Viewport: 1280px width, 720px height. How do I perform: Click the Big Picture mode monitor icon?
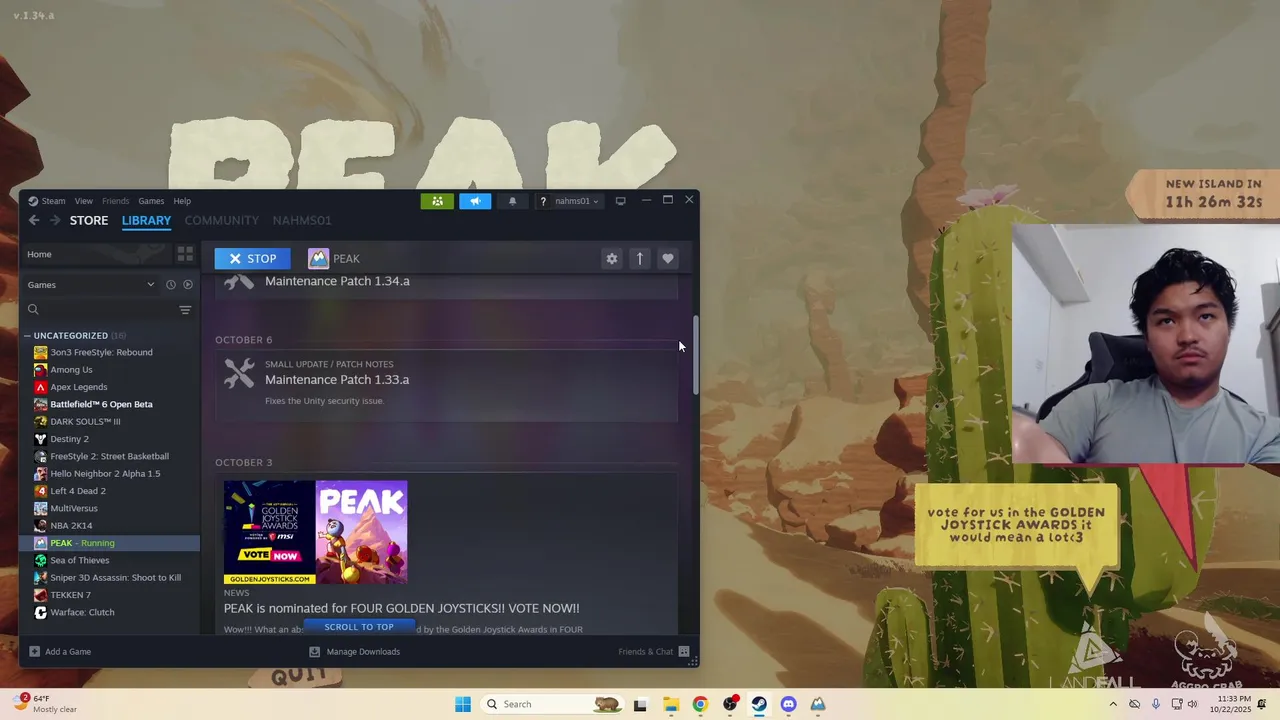coord(620,201)
